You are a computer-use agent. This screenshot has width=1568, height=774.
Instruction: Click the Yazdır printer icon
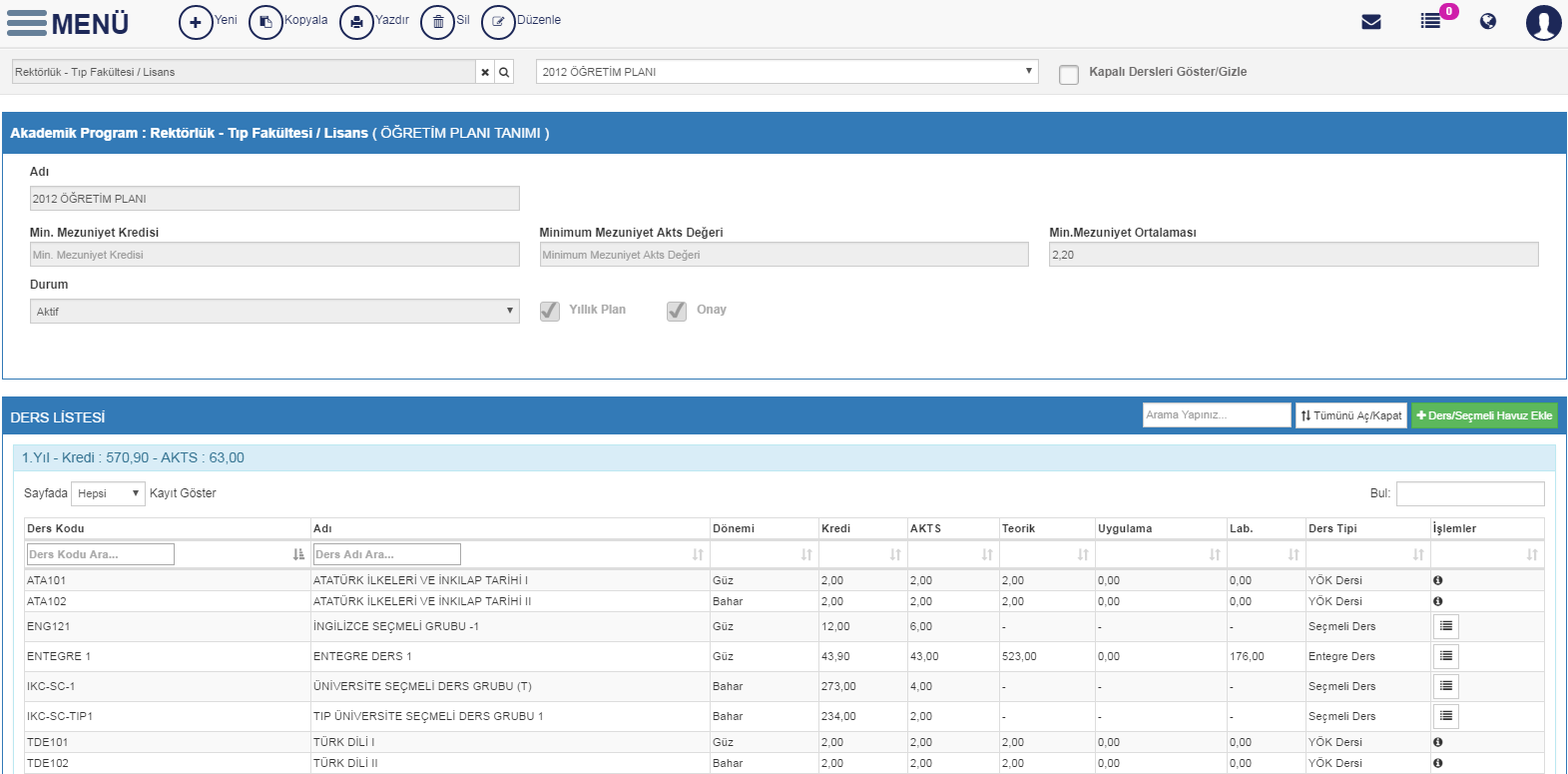pyautogui.click(x=356, y=22)
